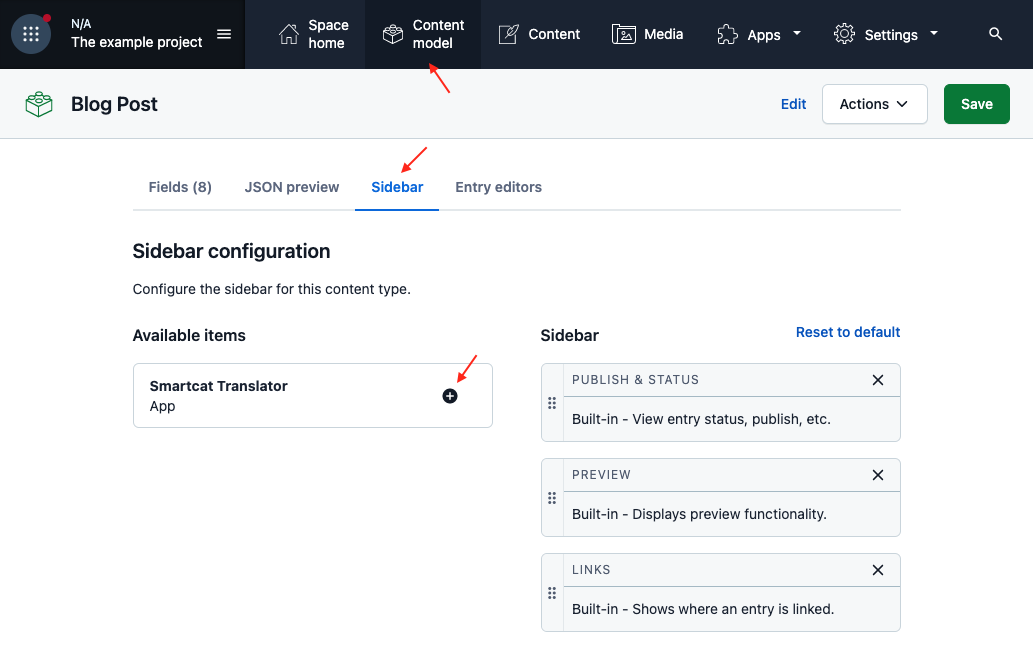Click the 'LINKS' widget header text

591,570
